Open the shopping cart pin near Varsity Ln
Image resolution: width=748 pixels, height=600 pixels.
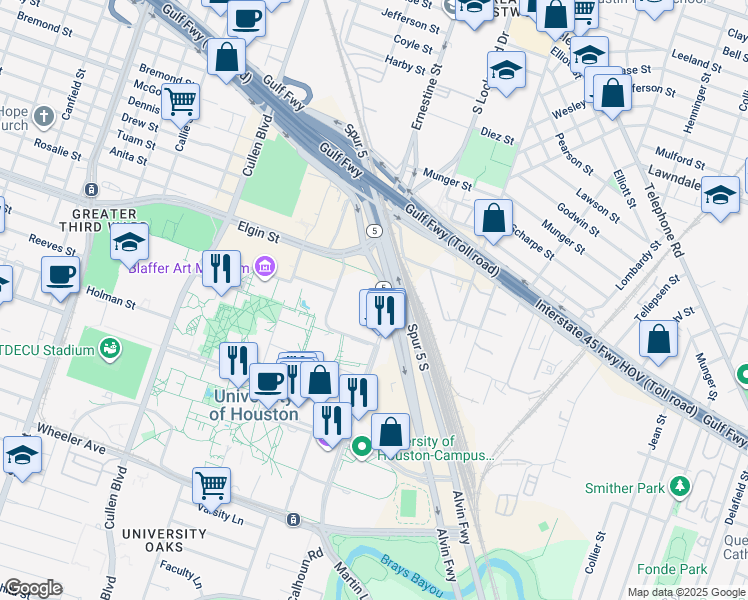[211, 485]
